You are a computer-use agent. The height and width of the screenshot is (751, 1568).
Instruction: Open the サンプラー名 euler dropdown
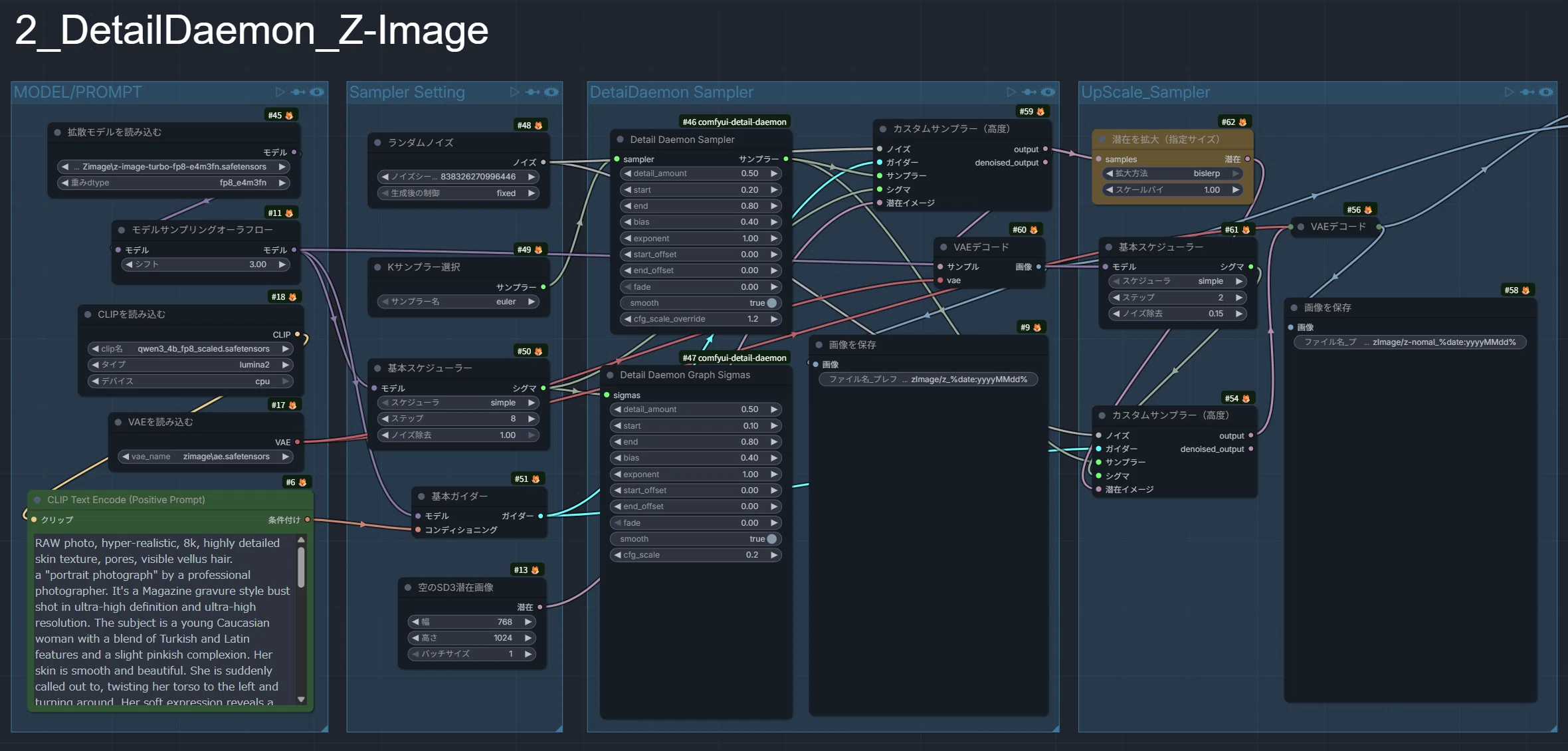[458, 302]
